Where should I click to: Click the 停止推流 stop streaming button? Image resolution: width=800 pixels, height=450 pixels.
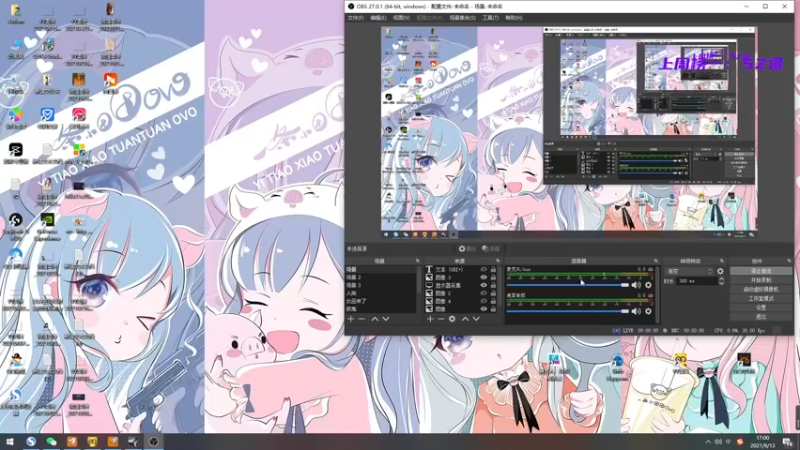(x=761, y=271)
